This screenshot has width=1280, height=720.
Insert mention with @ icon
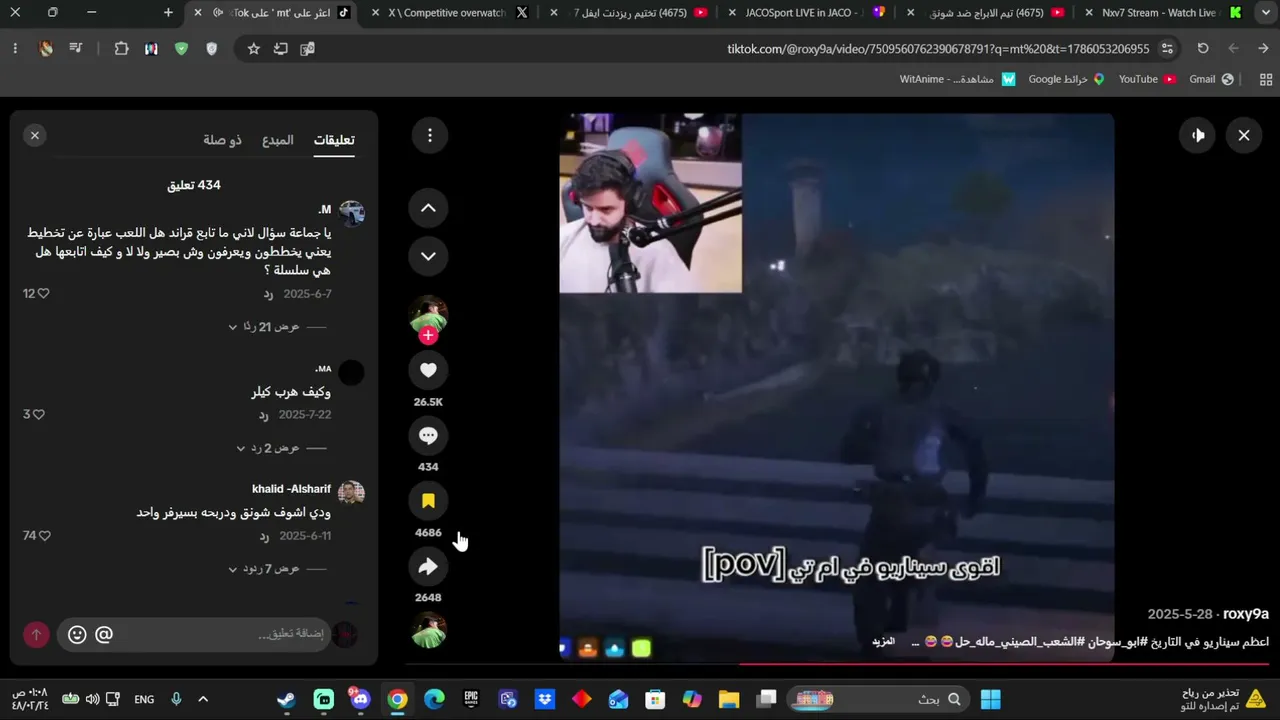[x=104, y=634]
